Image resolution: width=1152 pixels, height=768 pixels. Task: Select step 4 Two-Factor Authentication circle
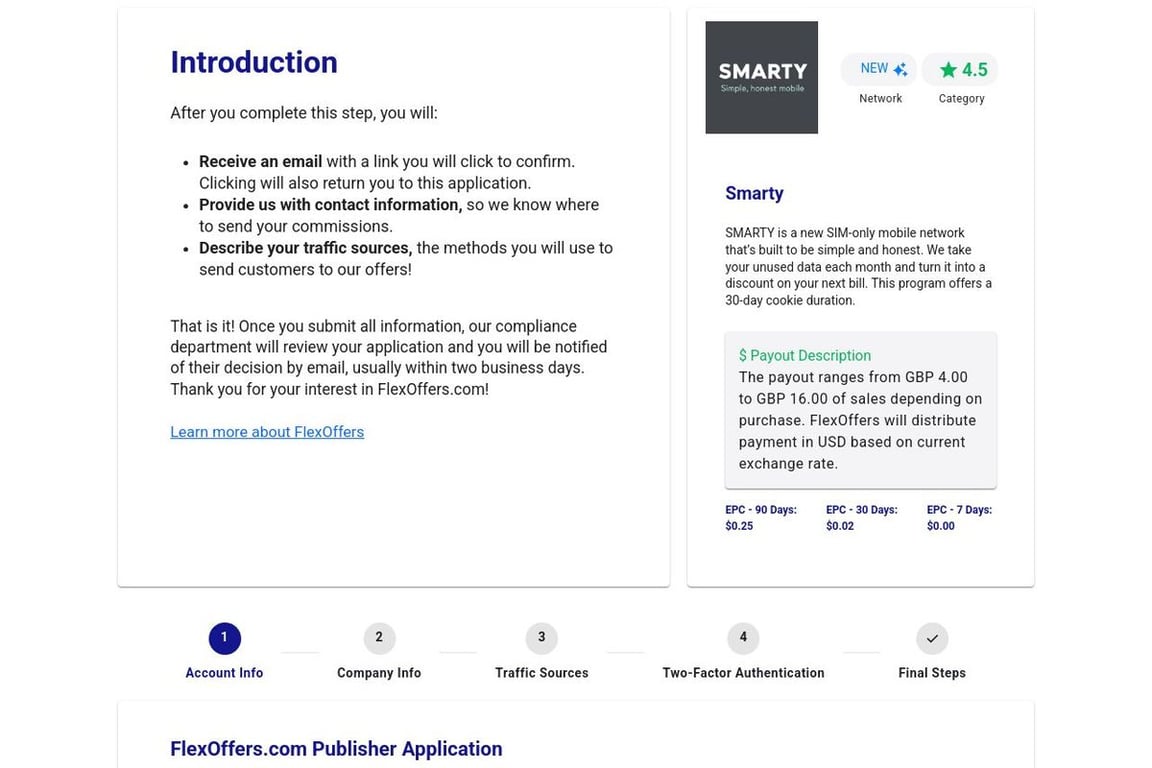pos(743,638)
